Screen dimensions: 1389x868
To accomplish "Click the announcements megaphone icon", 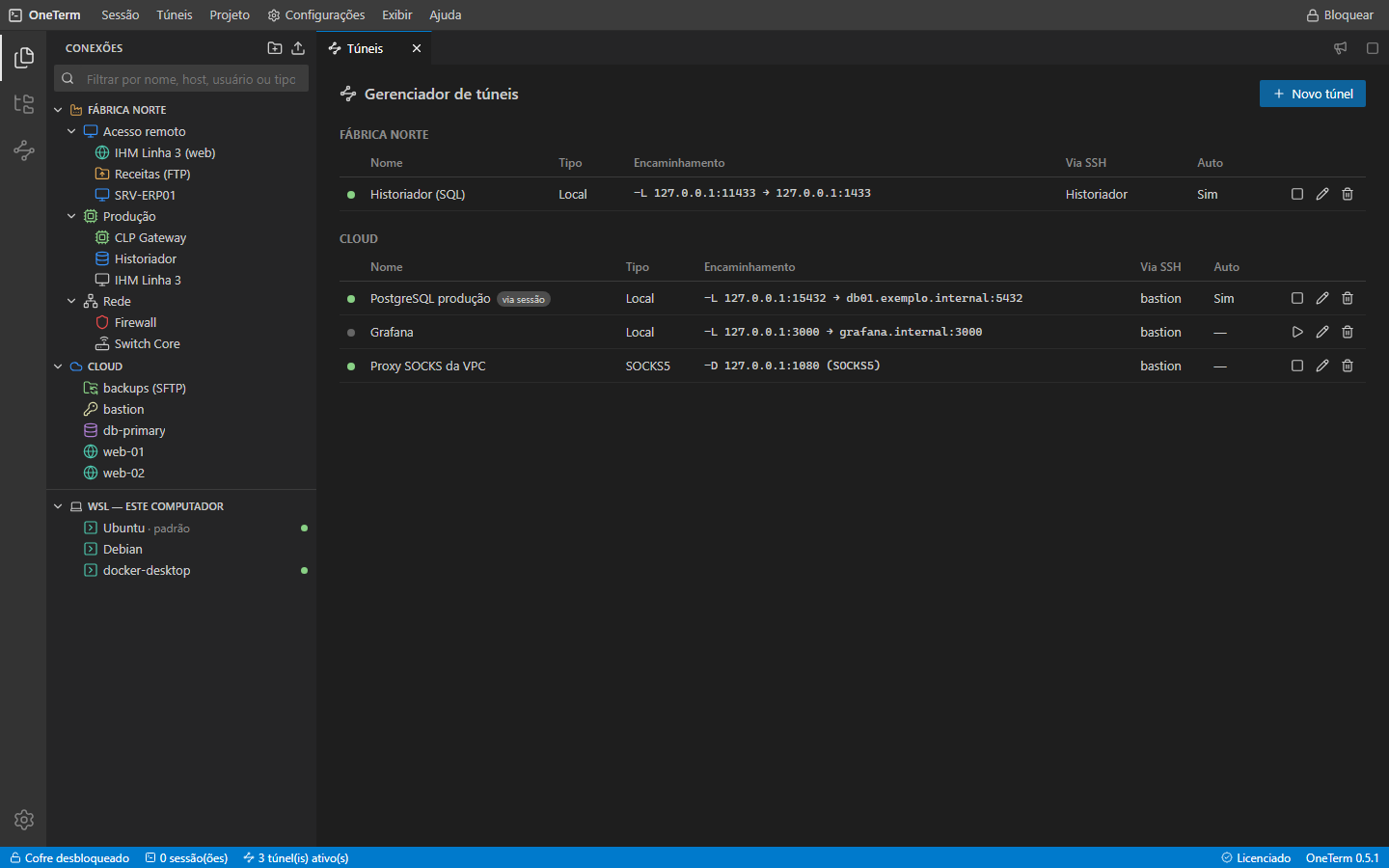I will tap(1340, 48).
